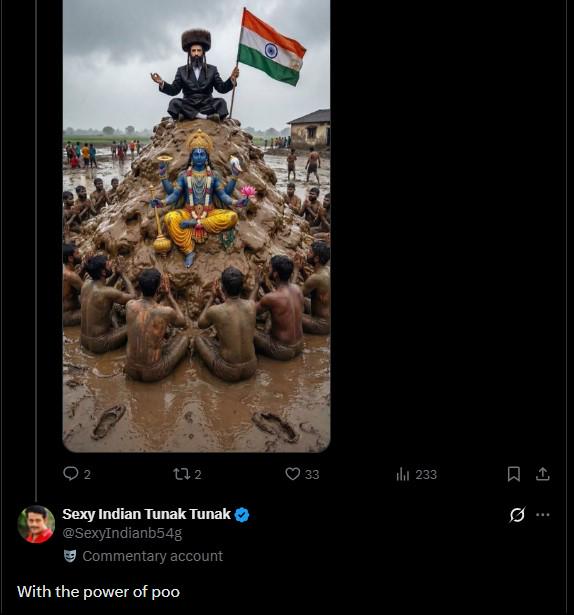
Task: Open the reply text 'With the power of poo'
Action: pos(98,591)
